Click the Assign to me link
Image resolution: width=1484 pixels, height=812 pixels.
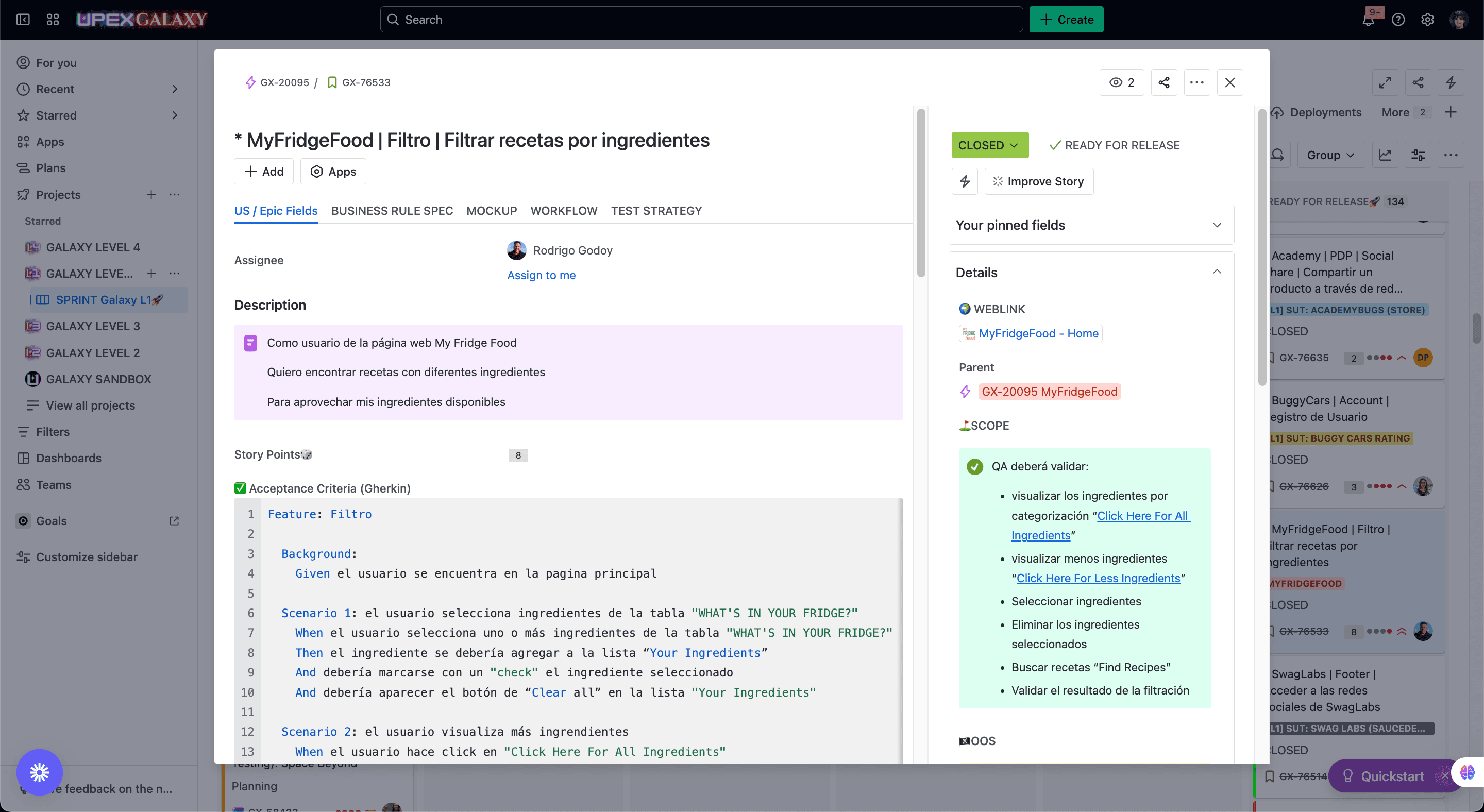[541, 275]
